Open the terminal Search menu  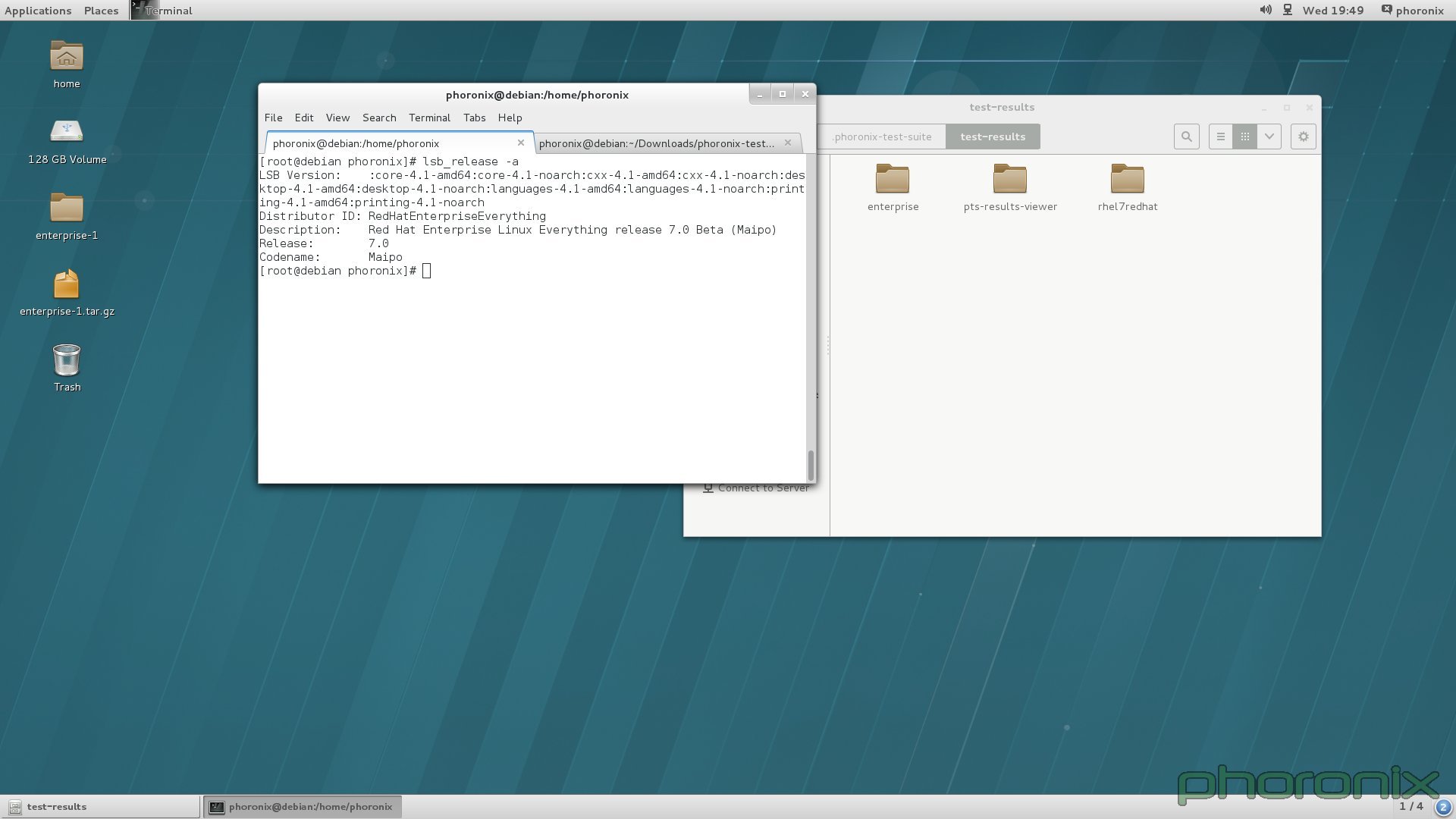(x=379, y=118)
